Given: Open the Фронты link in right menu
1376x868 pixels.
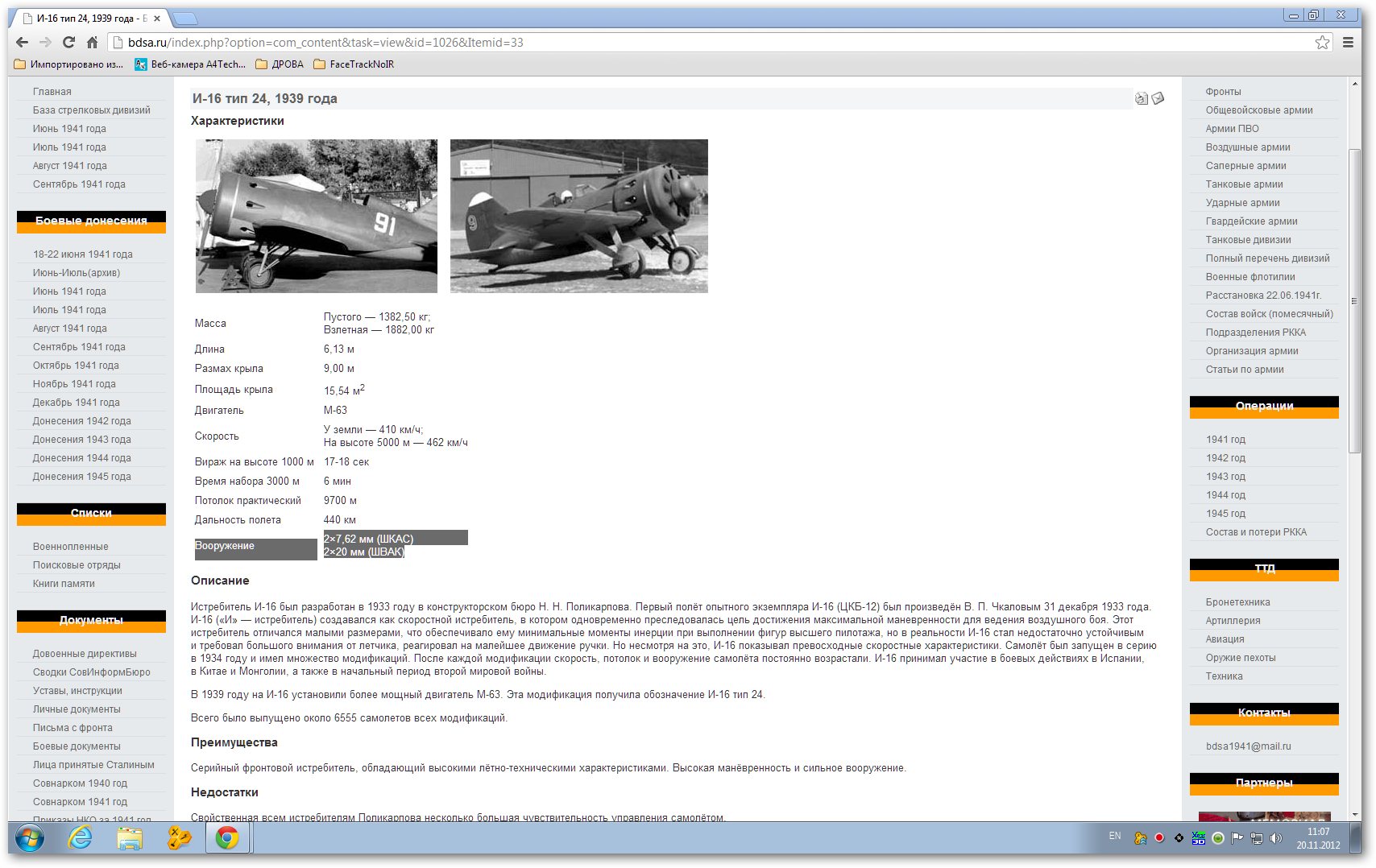Looking at the screenshot, I should click(x=1224, y=92).
